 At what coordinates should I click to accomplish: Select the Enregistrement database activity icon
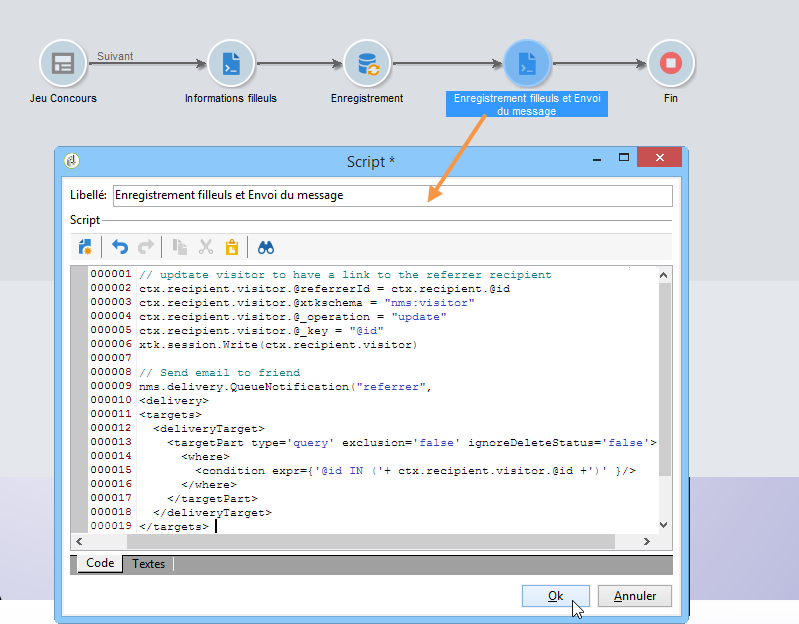pos(367,64)
